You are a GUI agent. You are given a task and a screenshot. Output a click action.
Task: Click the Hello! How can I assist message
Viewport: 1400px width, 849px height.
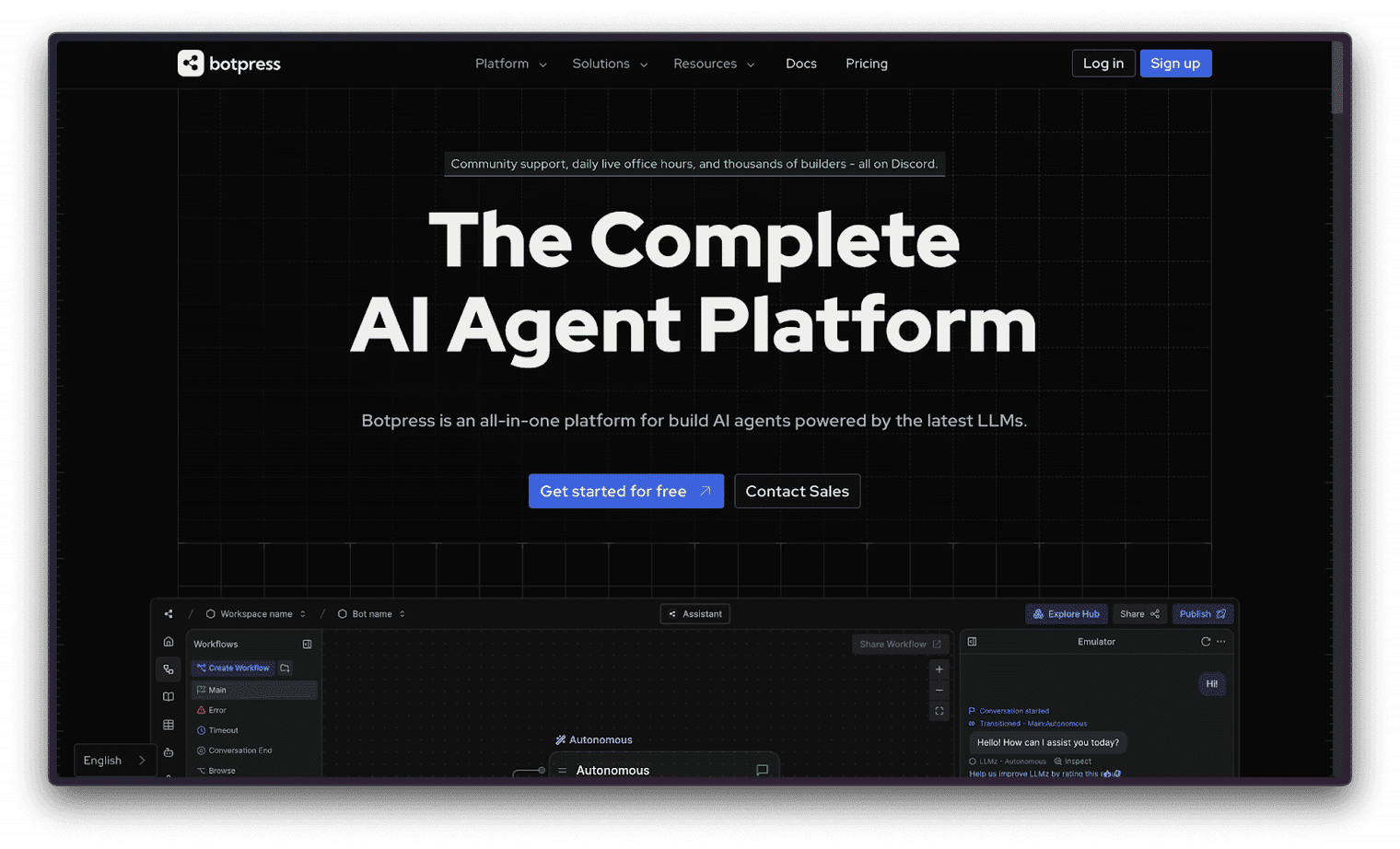click(x=1048, y=742)
